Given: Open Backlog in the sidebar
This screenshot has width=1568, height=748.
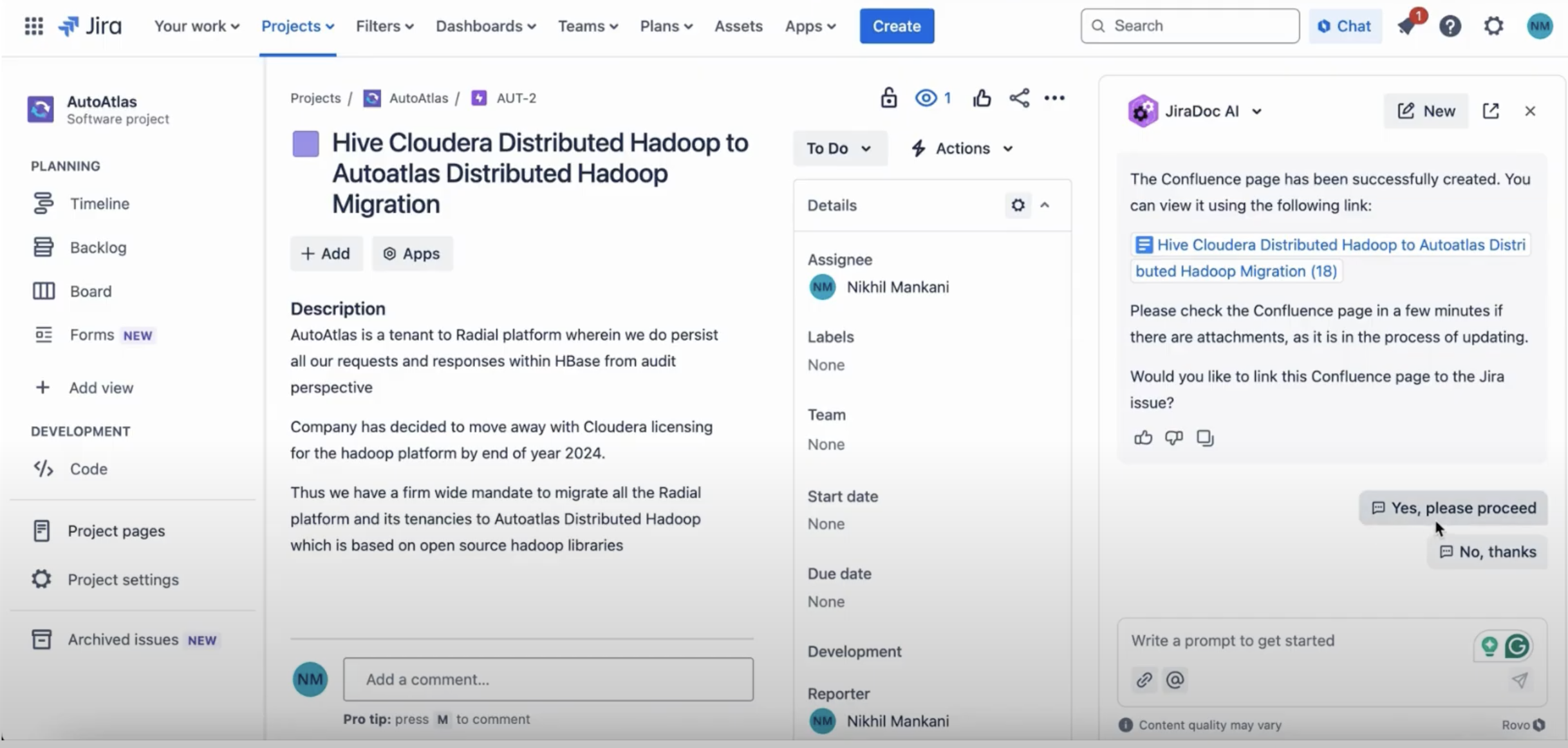Looking at the screenshot, I should 98,247.
